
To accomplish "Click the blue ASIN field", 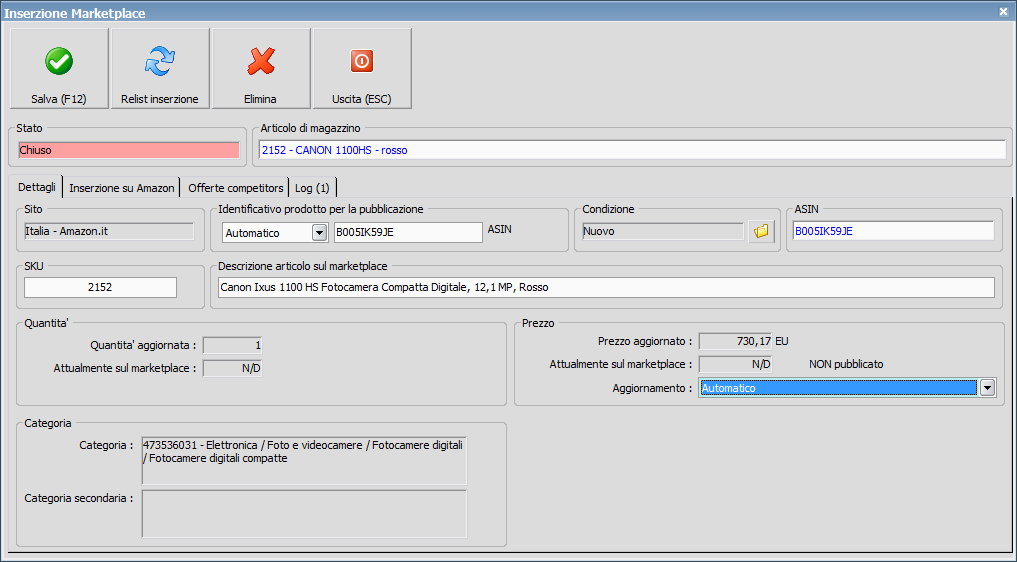I will click(x=893, y=231).
